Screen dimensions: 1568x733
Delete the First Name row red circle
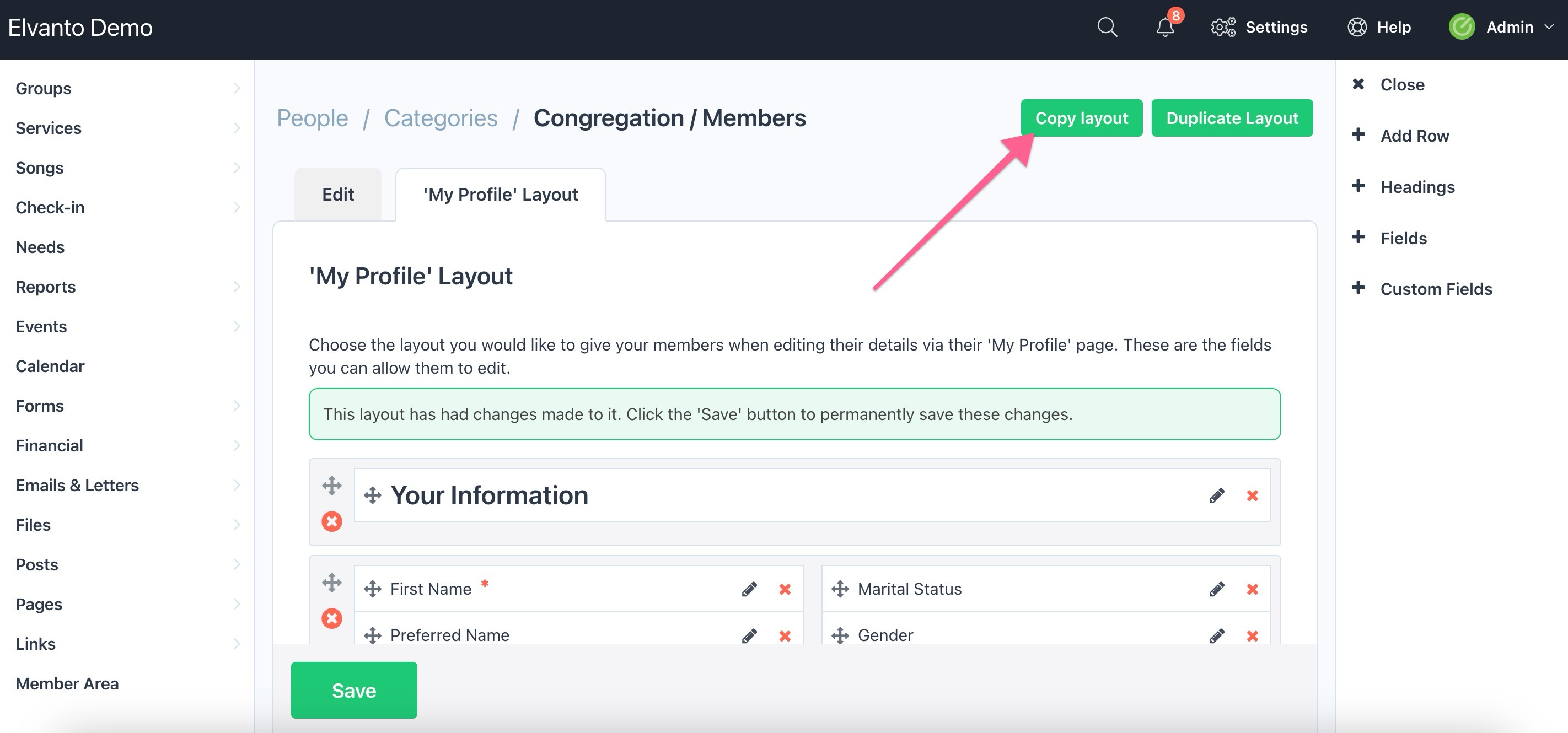click(x=332, y=618)
